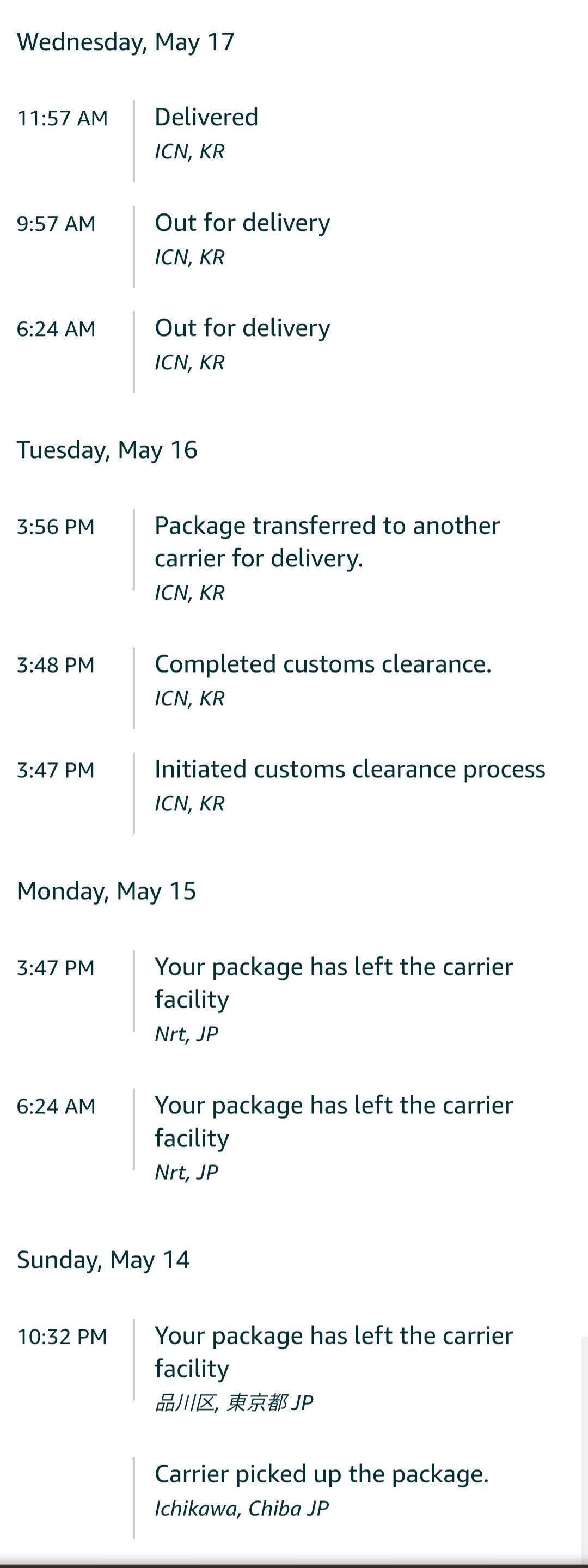The width and height of the screenshot is (588, 1568).
Task: Click the 3:48 PM timestamp
Action: click(56, 664)
